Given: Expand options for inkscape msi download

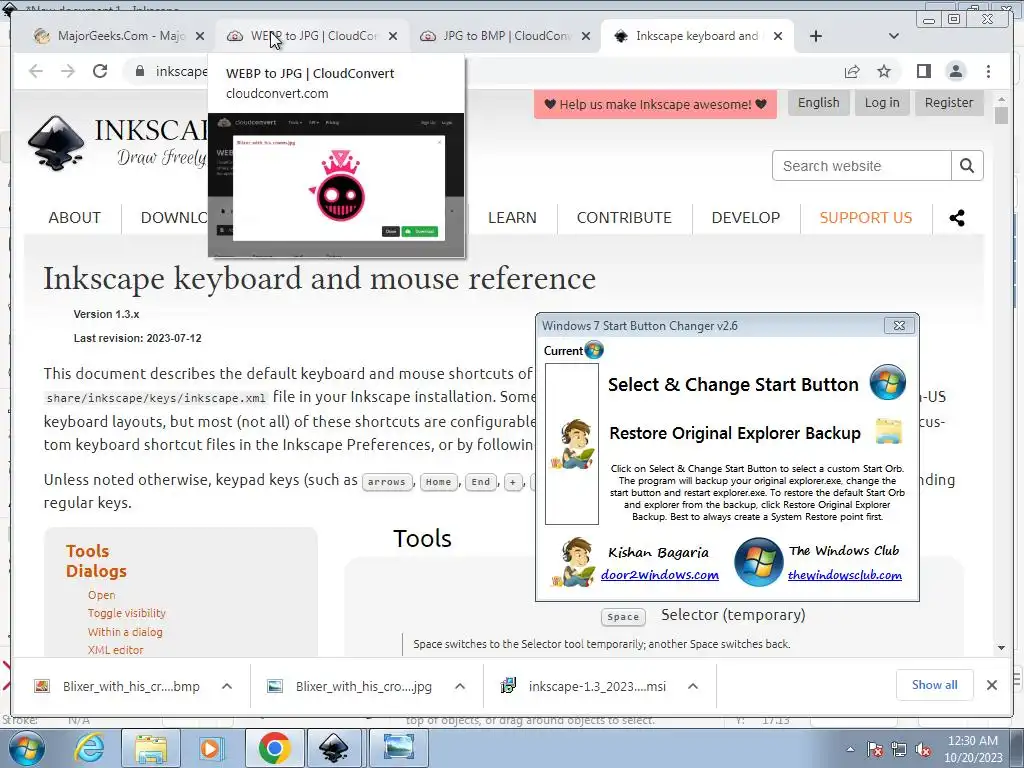Looking at the screenshot, I should (x=693, y=686).
